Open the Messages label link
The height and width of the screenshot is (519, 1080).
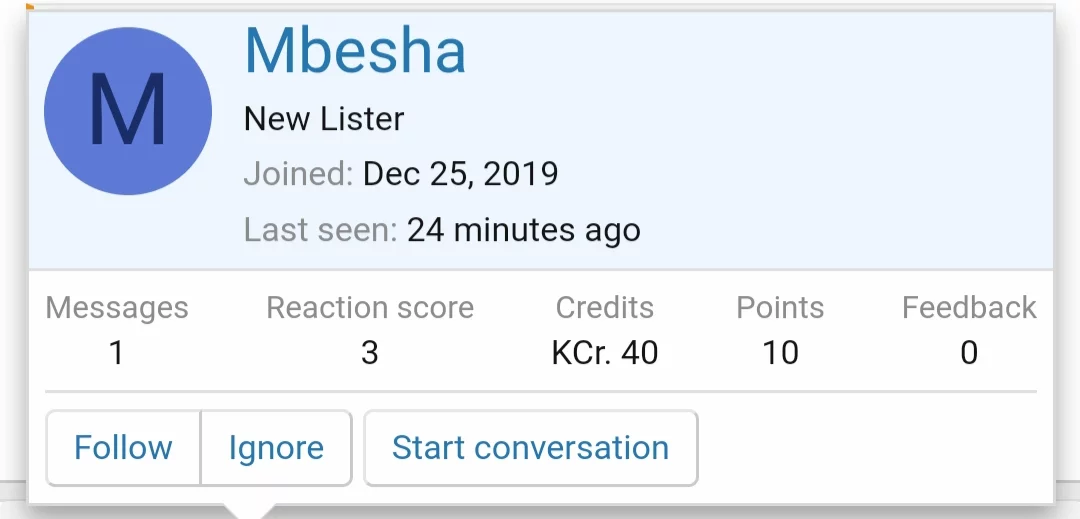[x=117, y=308]
